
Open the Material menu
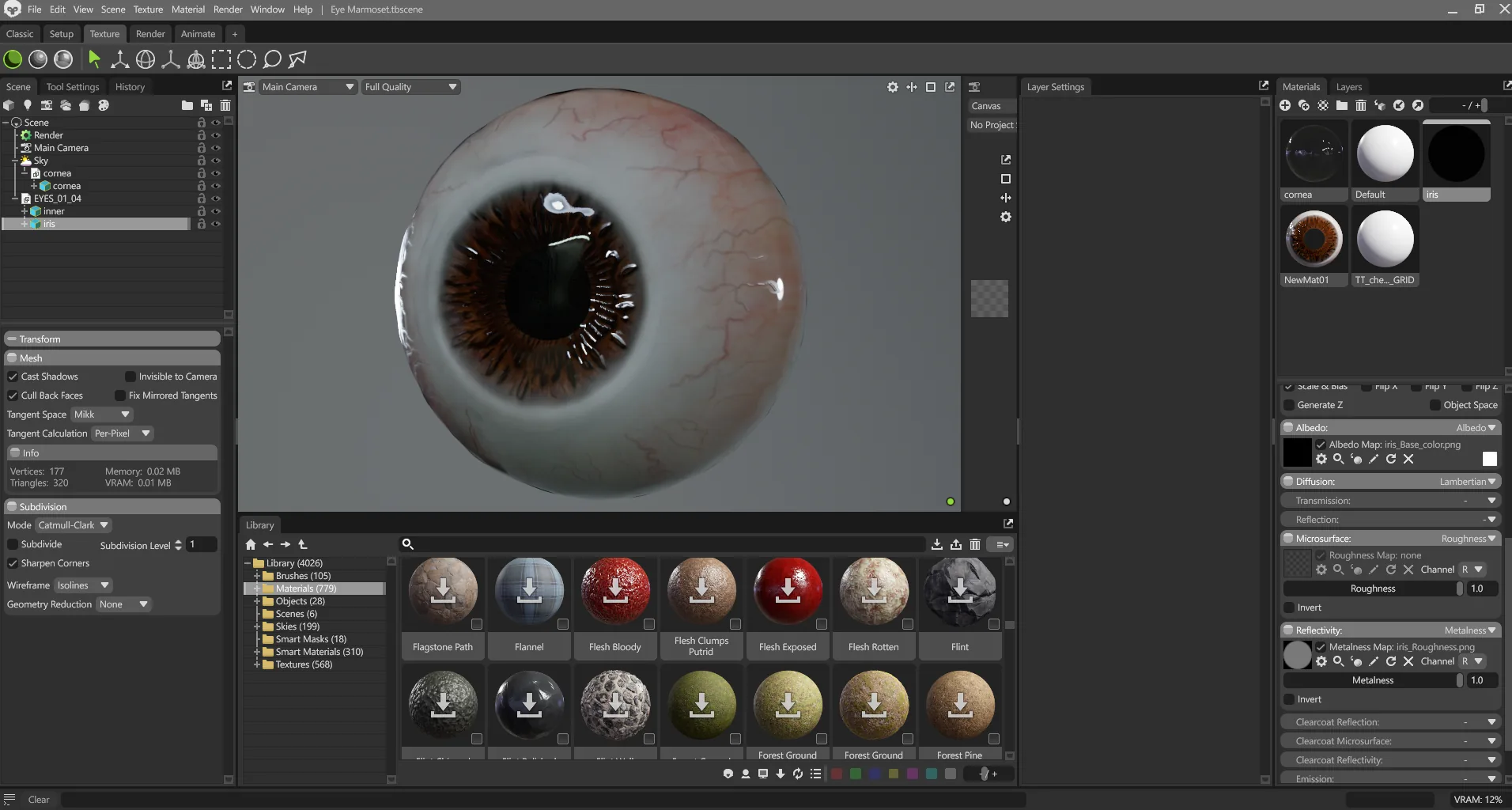(187, 9)
